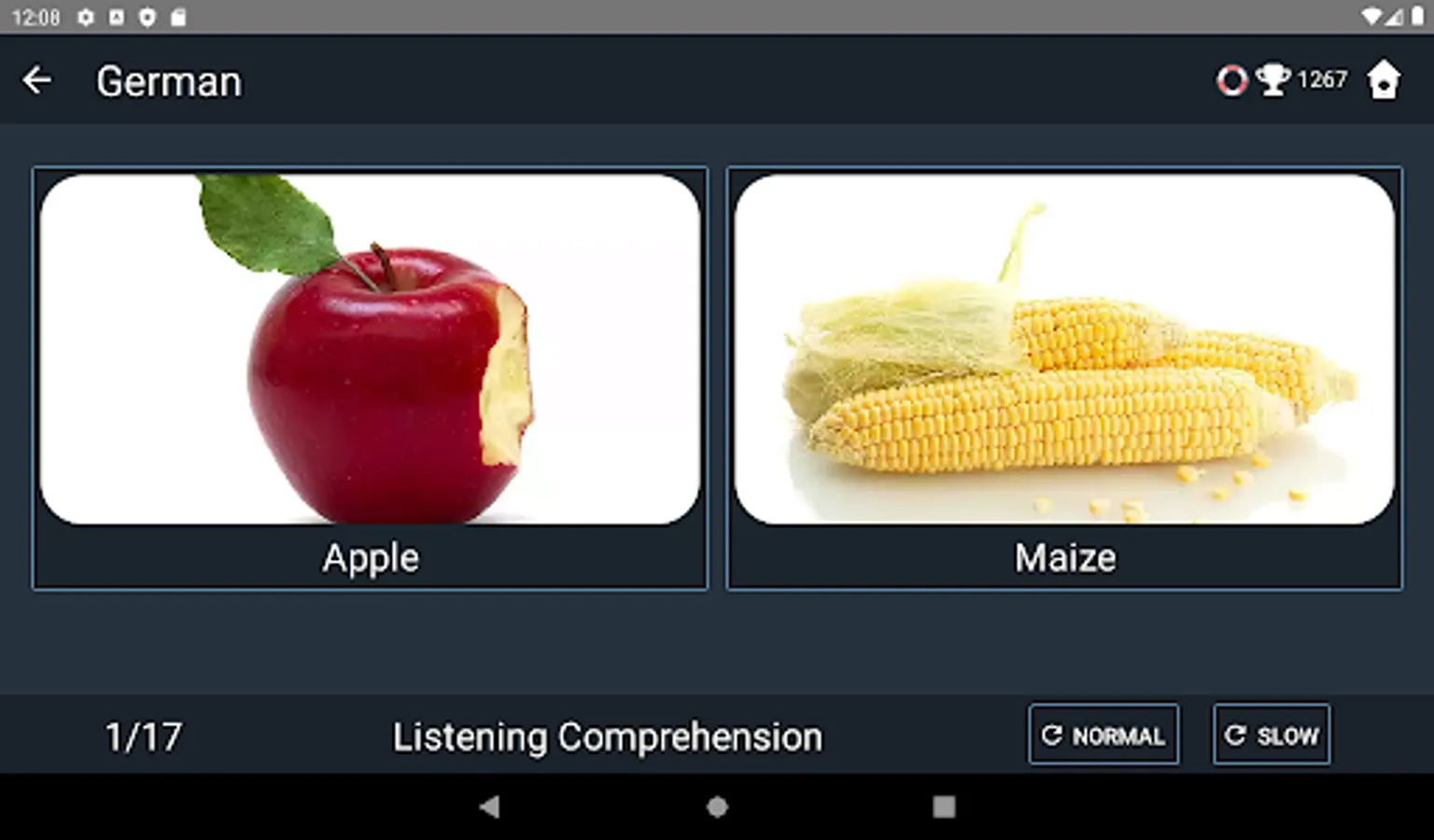The image size is (1434, 840).
Task: Tap the Listening Comprehension label
Action: [607, 737]
